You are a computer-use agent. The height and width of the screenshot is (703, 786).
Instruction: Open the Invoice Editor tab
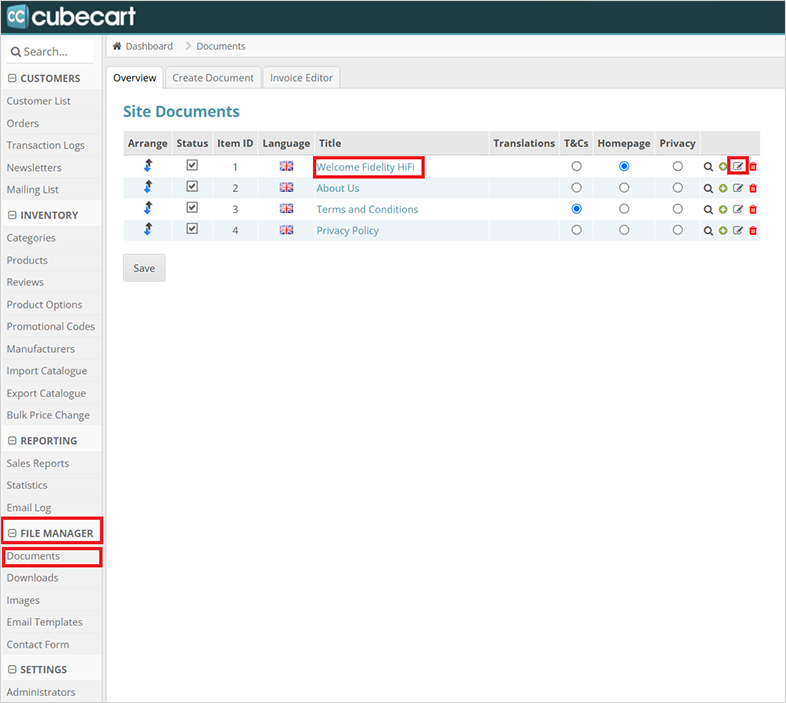click(x=301, y=78)
